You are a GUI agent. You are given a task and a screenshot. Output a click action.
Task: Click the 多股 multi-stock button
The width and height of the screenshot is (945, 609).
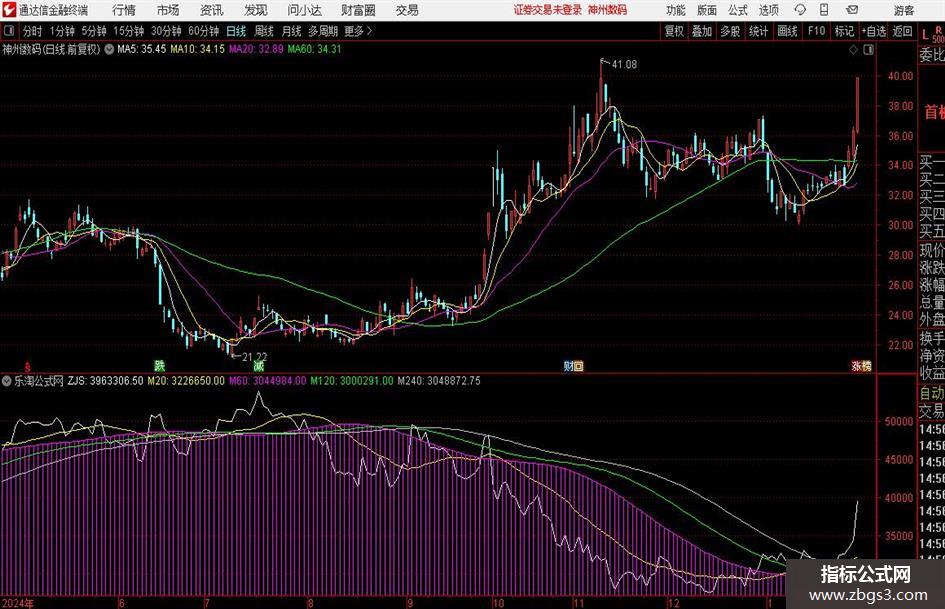(730, 31)
